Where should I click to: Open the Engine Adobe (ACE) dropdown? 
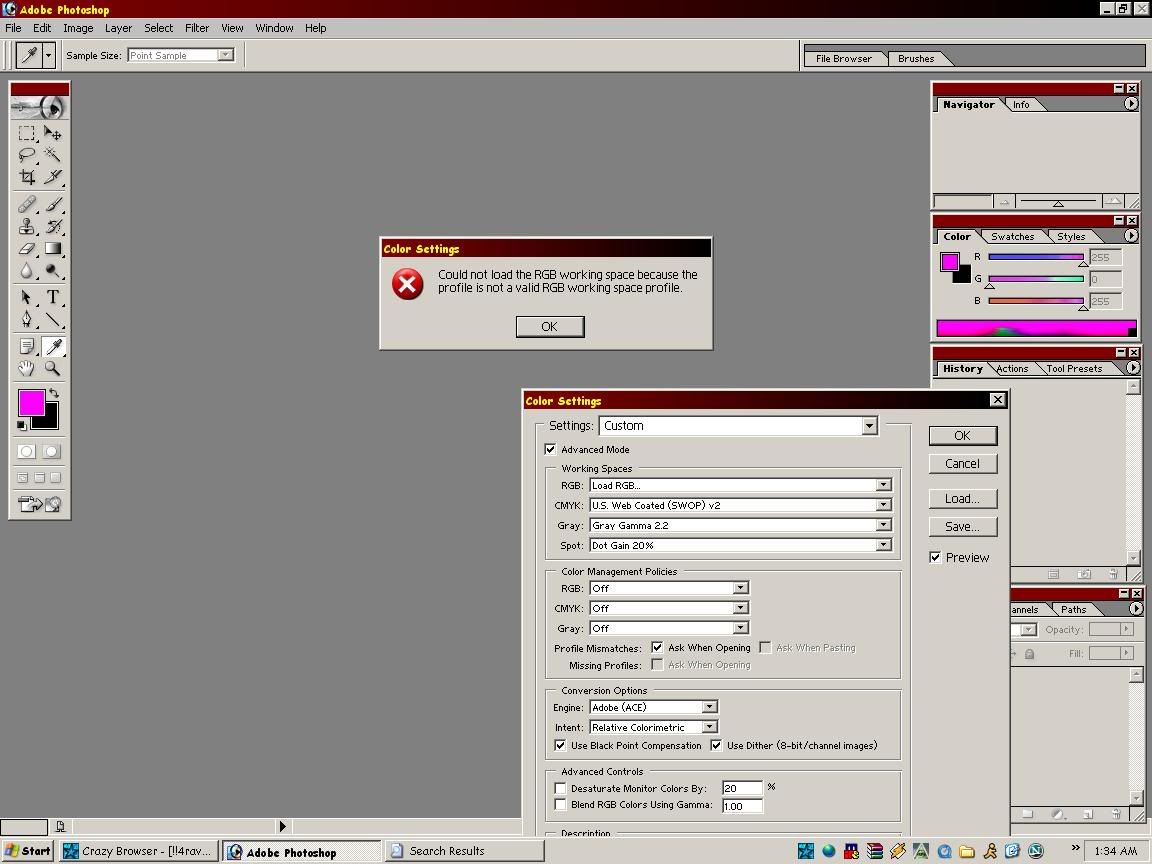(653, 707)
